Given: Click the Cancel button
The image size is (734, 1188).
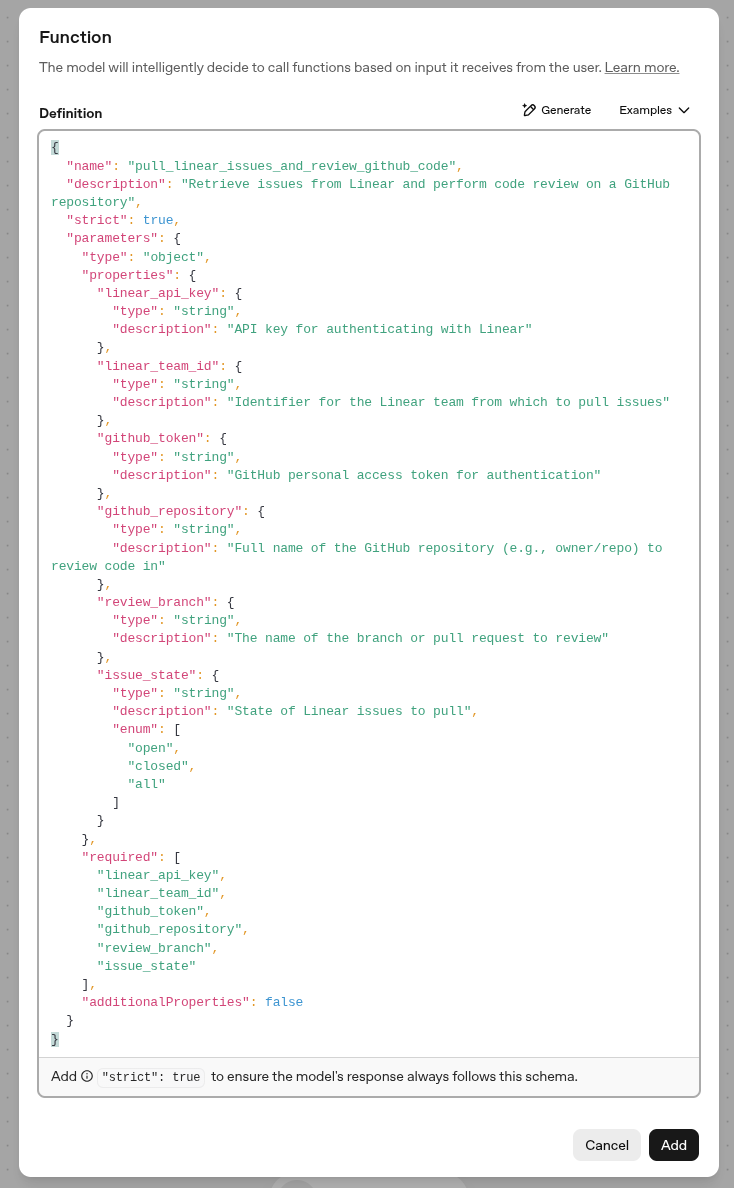Looking at the screenshot, I should pos(607,1145).
